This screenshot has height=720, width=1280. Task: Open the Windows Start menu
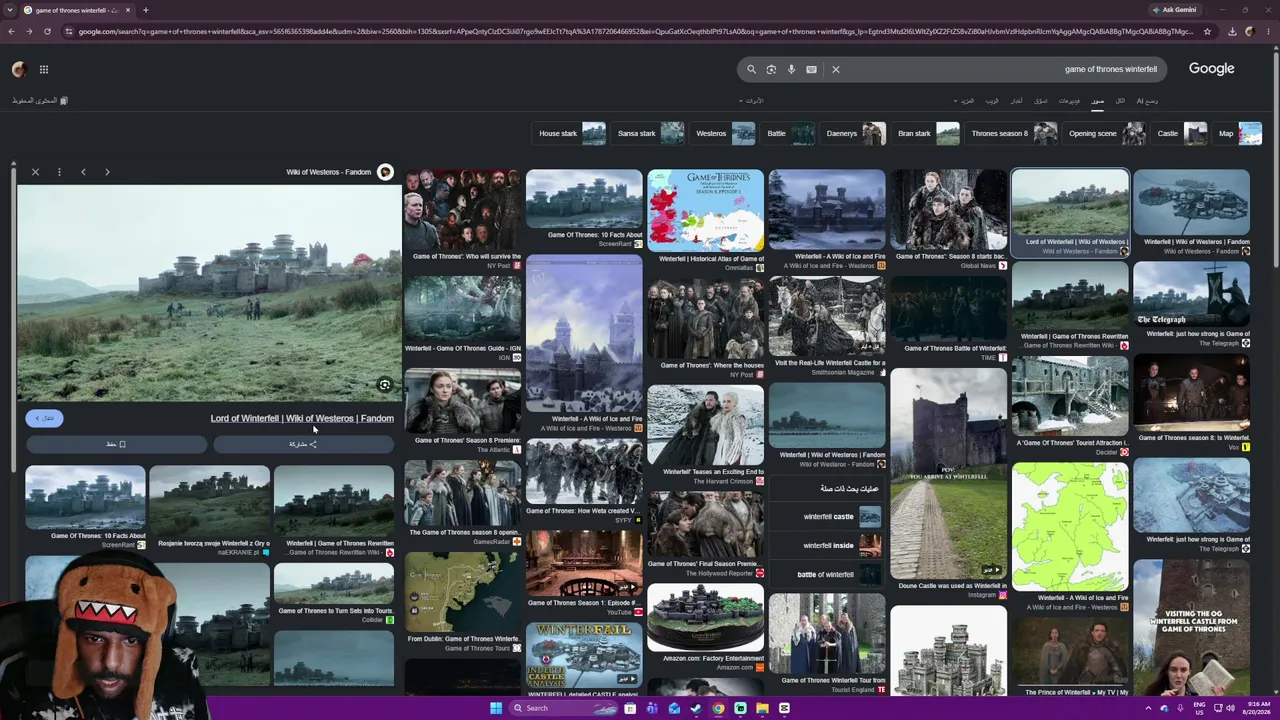coord(495,708)
